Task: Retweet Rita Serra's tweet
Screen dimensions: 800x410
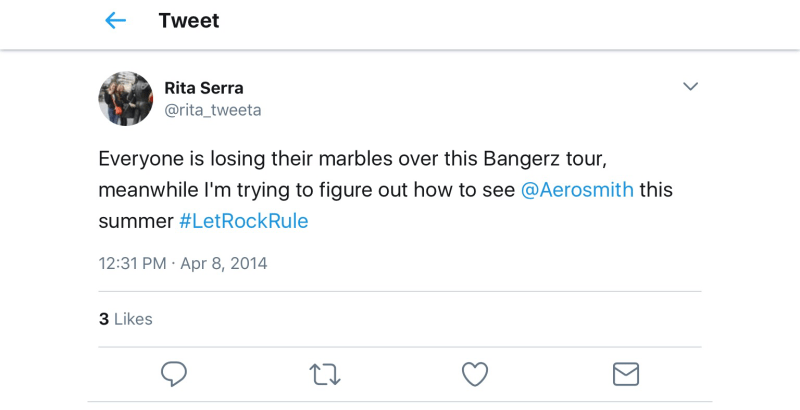Action: pyautogui.click(x=324, y=374)
